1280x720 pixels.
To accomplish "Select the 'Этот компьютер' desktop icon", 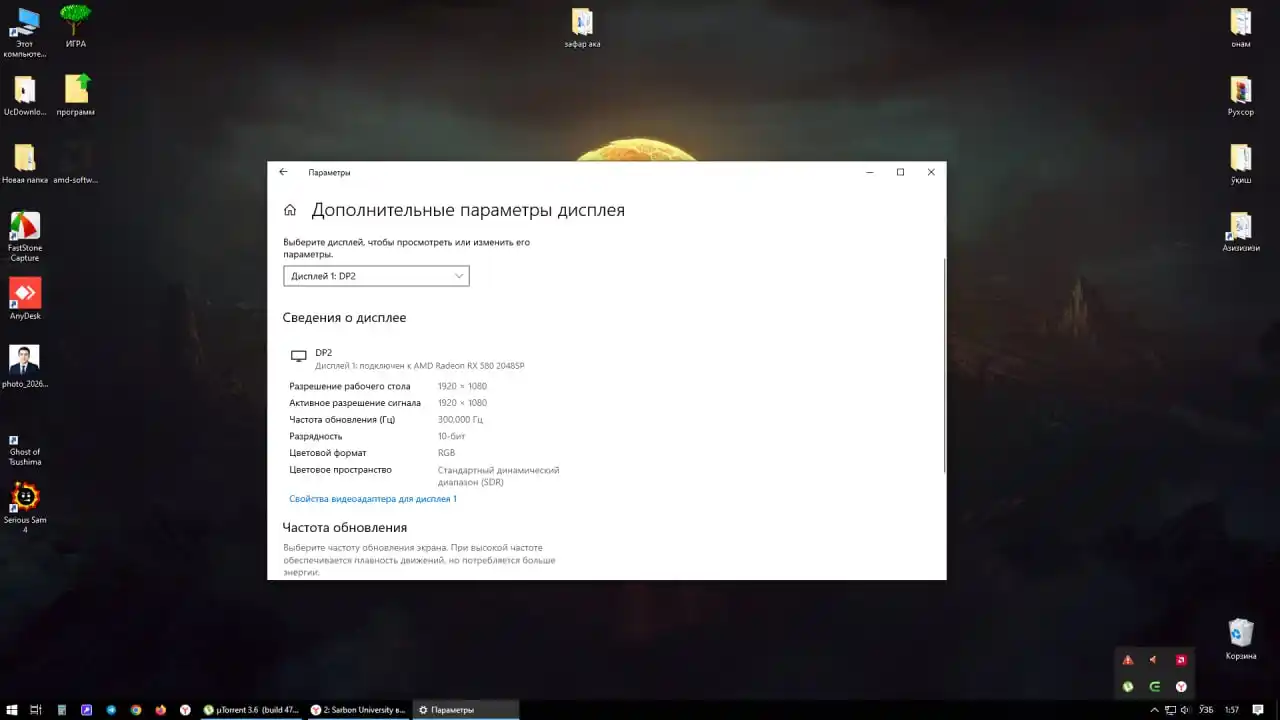I will click(25, 31).
